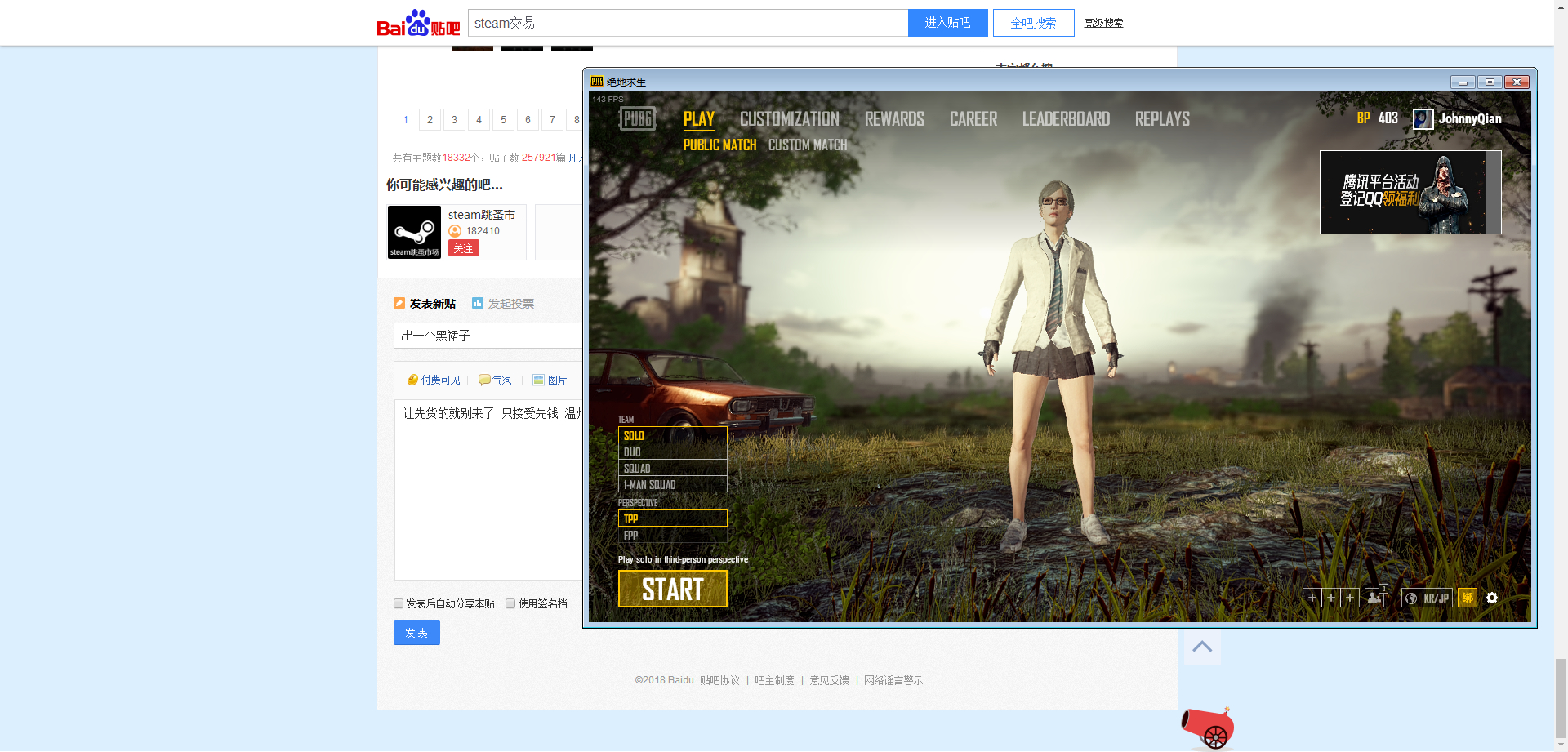Viewport: 1568px width, 752px height.
Task: Open KR/JP server region selector
Action: (1427, 598)
